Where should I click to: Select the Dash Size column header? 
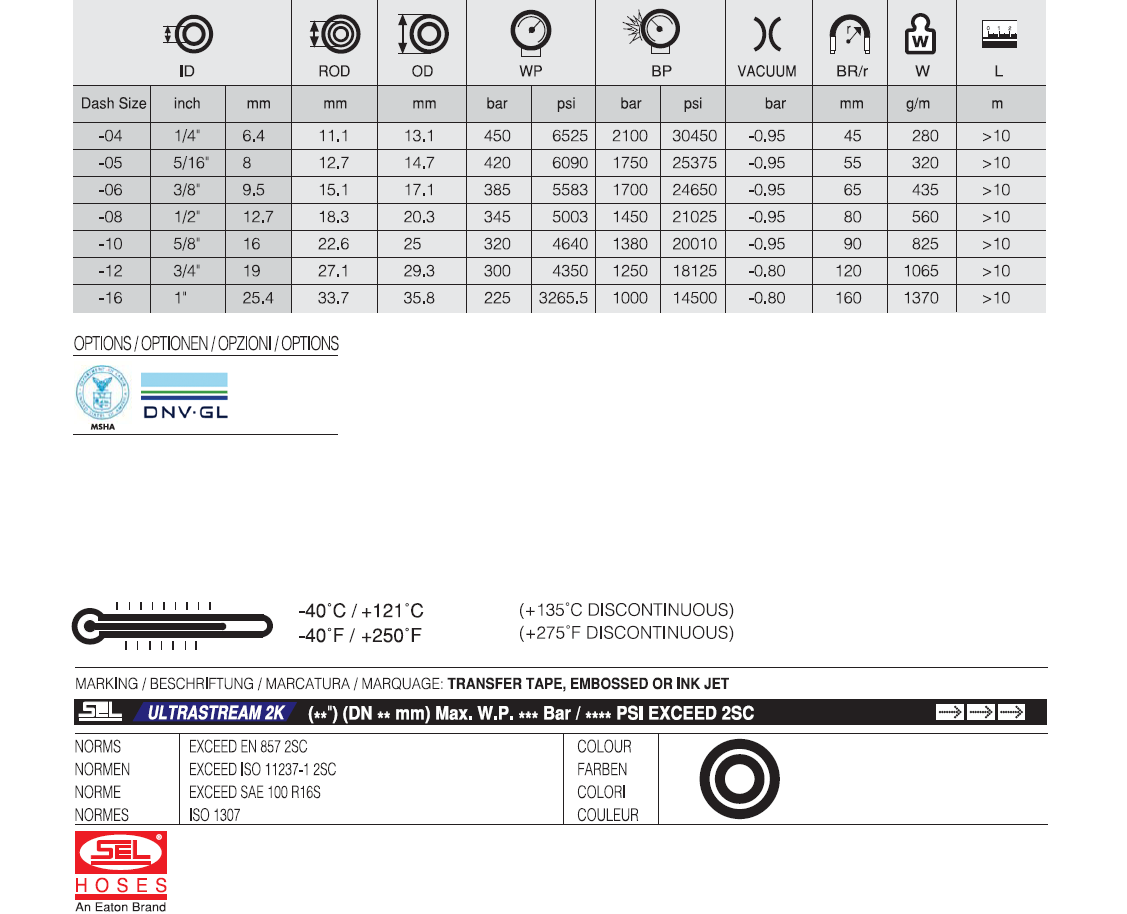coord(113,103)
